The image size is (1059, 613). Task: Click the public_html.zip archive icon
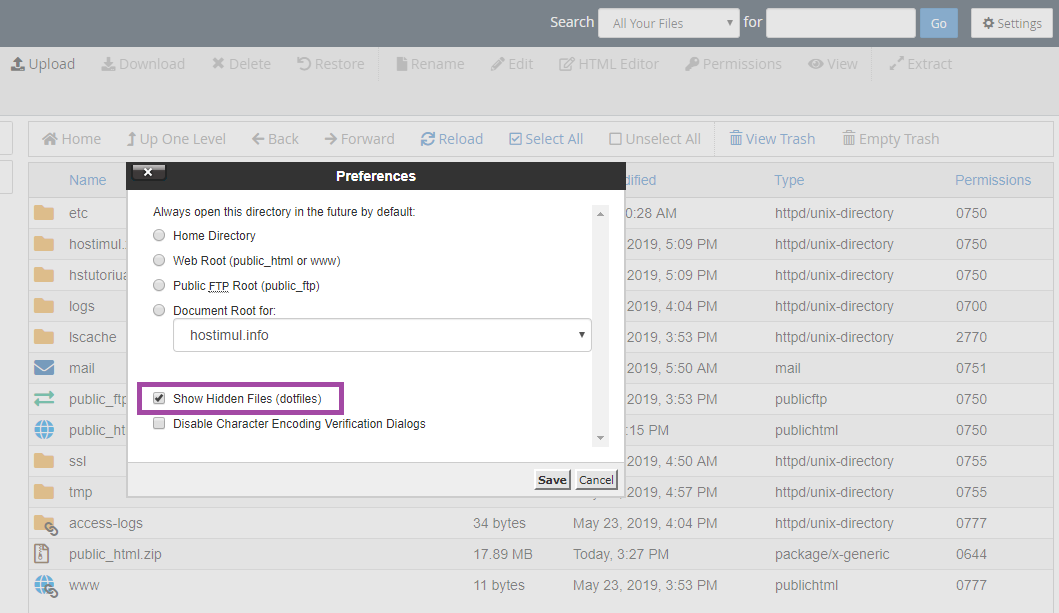tap(44, 554)
